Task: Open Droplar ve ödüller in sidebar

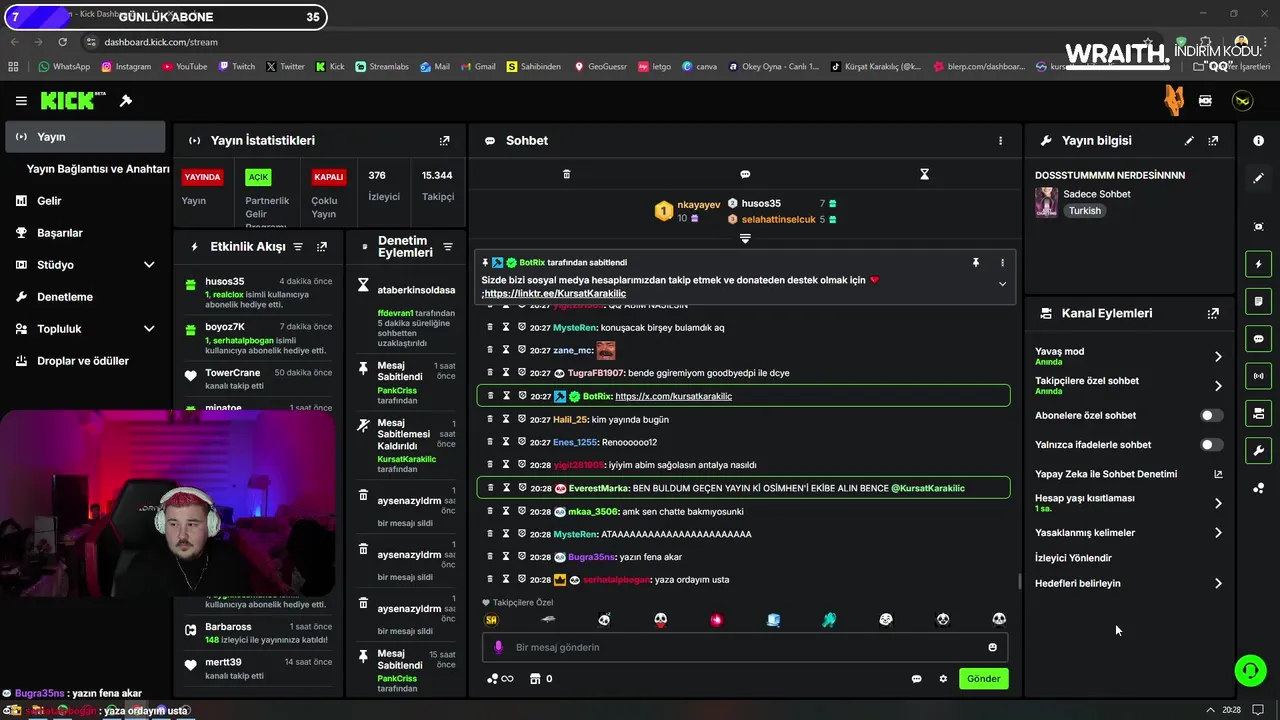Action: 82,361
